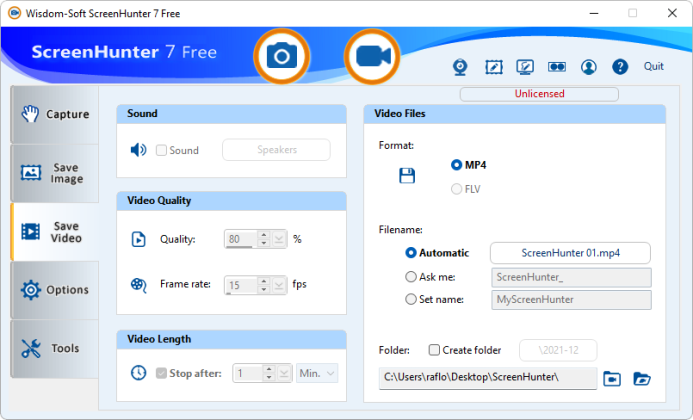Open the Min. time unit dropdown
The image size is (693, 420).
pos(317,374)
